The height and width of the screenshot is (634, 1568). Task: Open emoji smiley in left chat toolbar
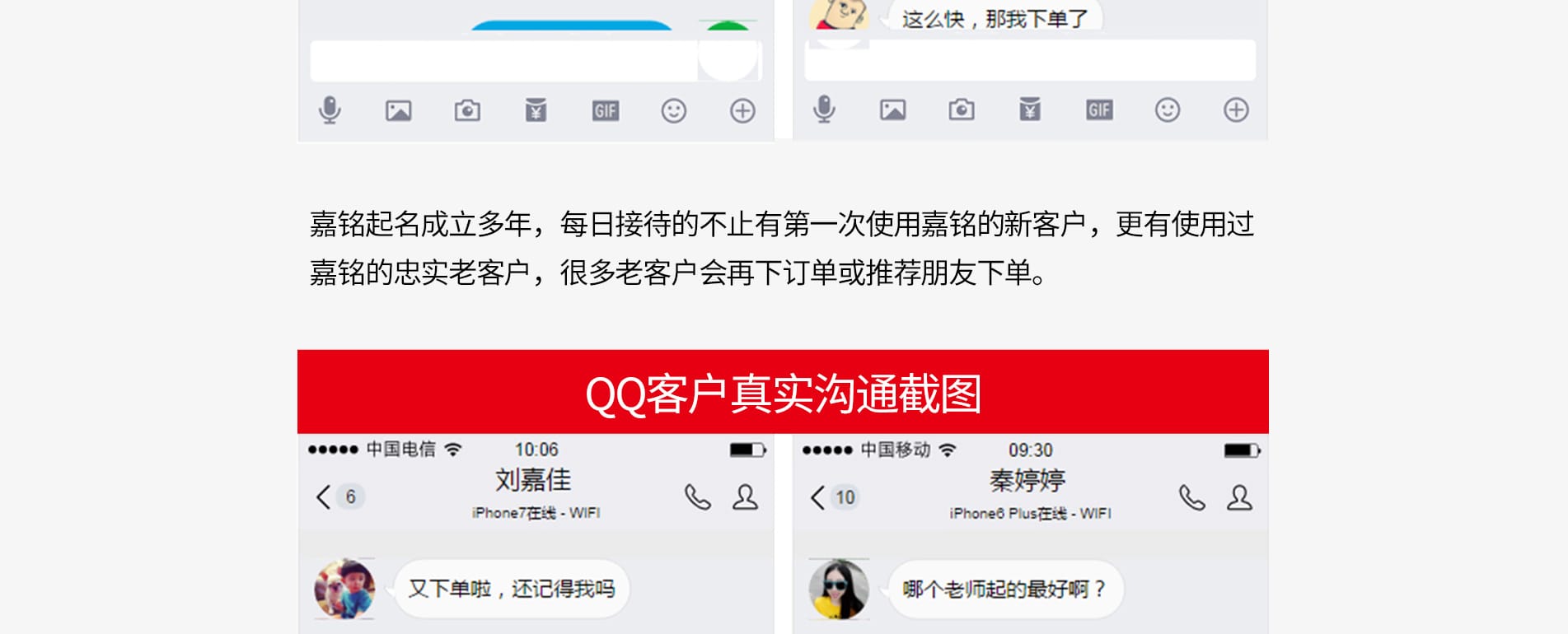tap(674, 110)
